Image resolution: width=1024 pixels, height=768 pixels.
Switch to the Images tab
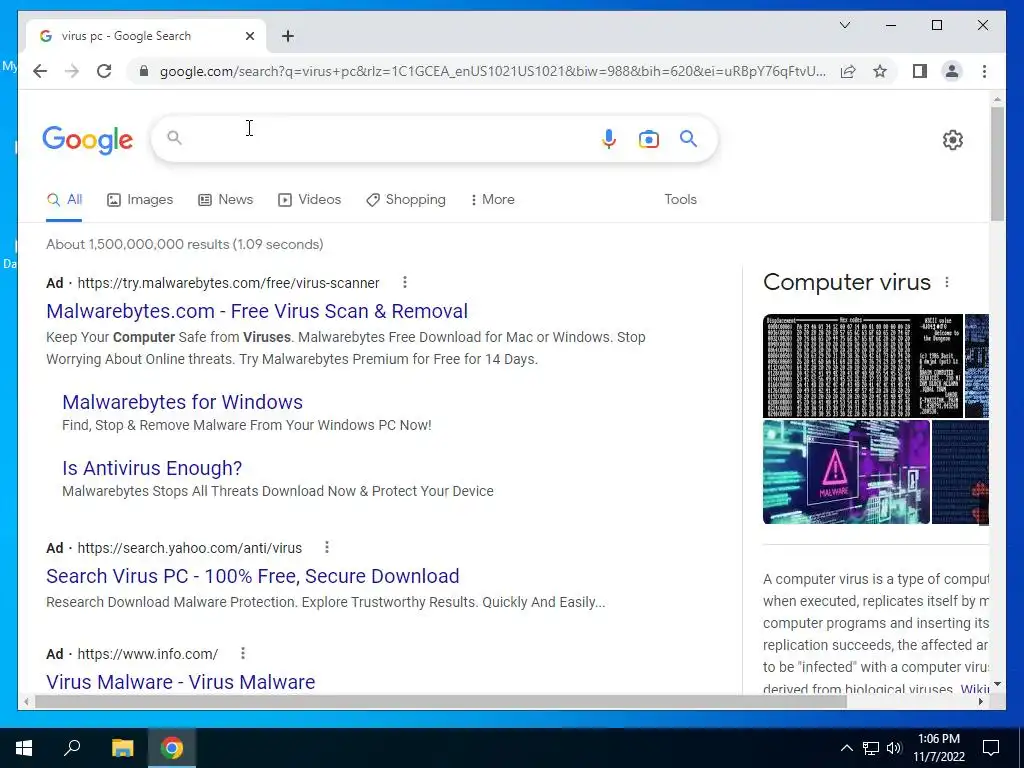click(140, 199)
